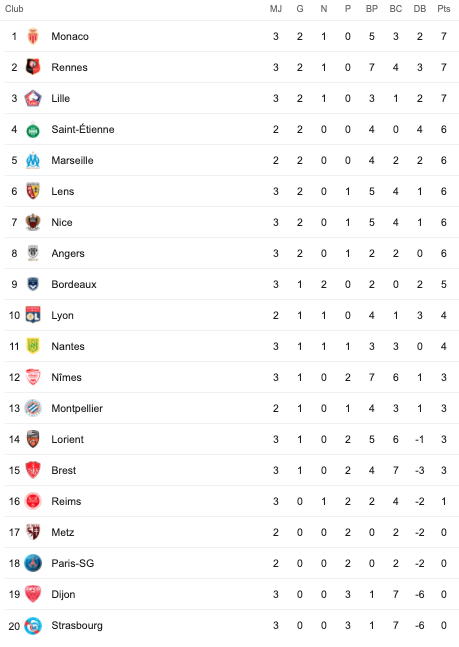Image resolution: width=459 pixels, height=647 pixels.
Task: Click the Rennes club crest
Action: (x=33, y=67)
